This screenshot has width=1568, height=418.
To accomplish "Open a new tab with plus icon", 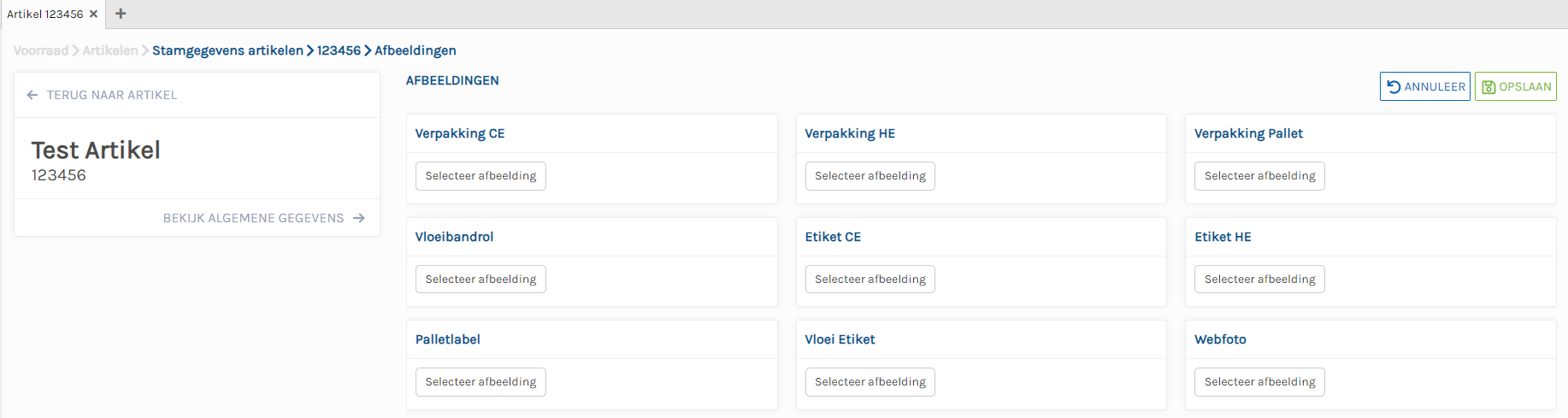I will (121, 14).
